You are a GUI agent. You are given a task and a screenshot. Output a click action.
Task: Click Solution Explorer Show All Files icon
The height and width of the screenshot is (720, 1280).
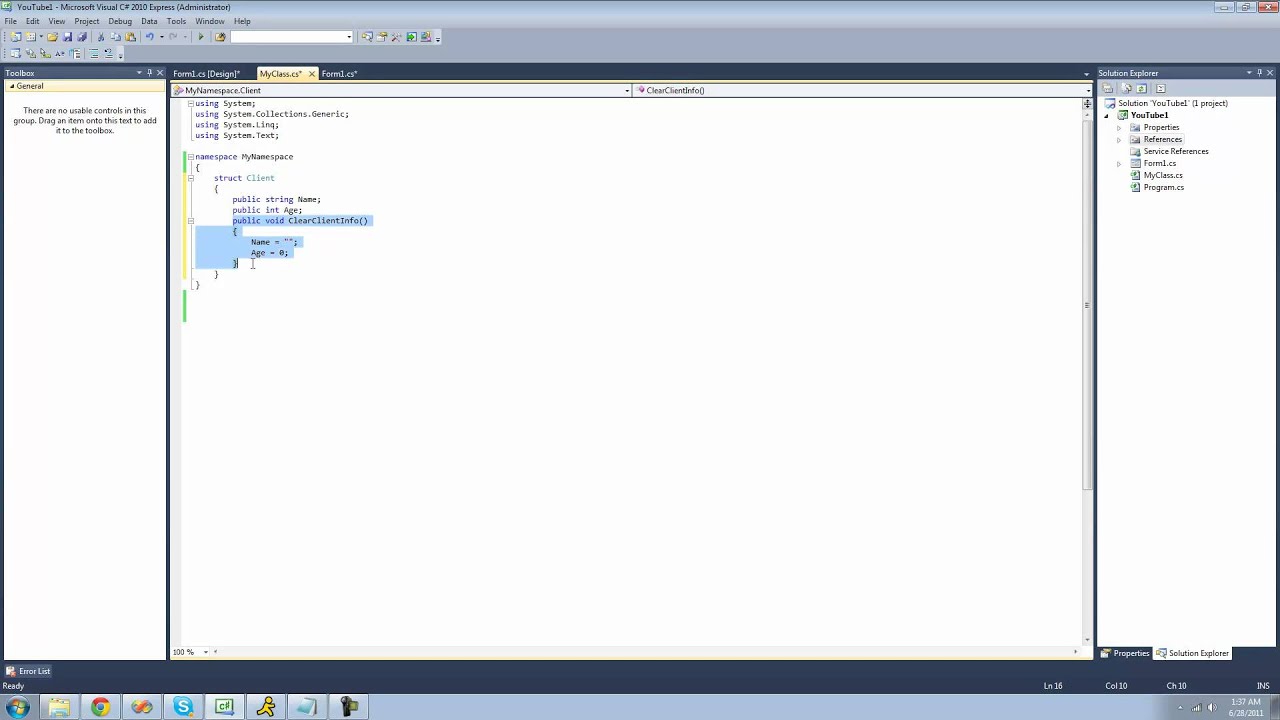[1126, 88]
